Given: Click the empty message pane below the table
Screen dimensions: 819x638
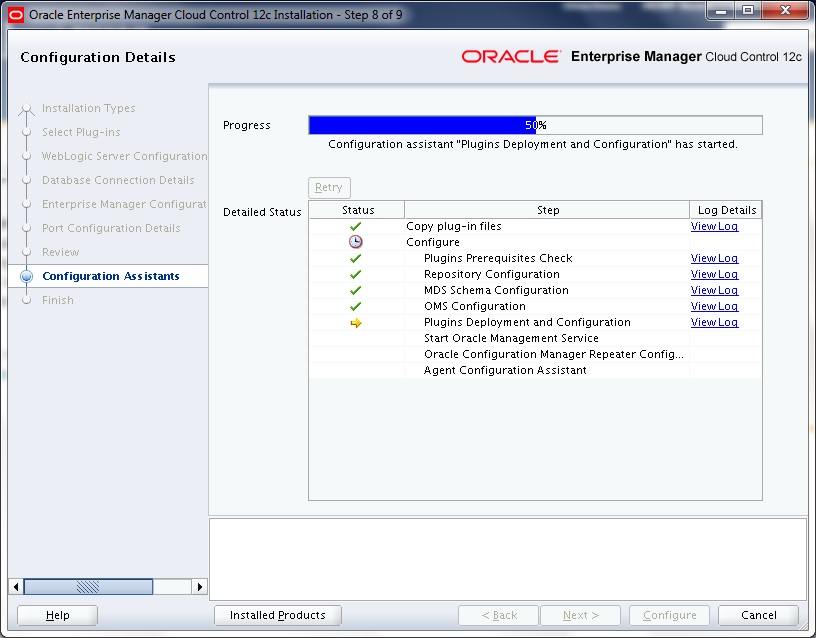Looking at the screenshot, I should point(508,559).
